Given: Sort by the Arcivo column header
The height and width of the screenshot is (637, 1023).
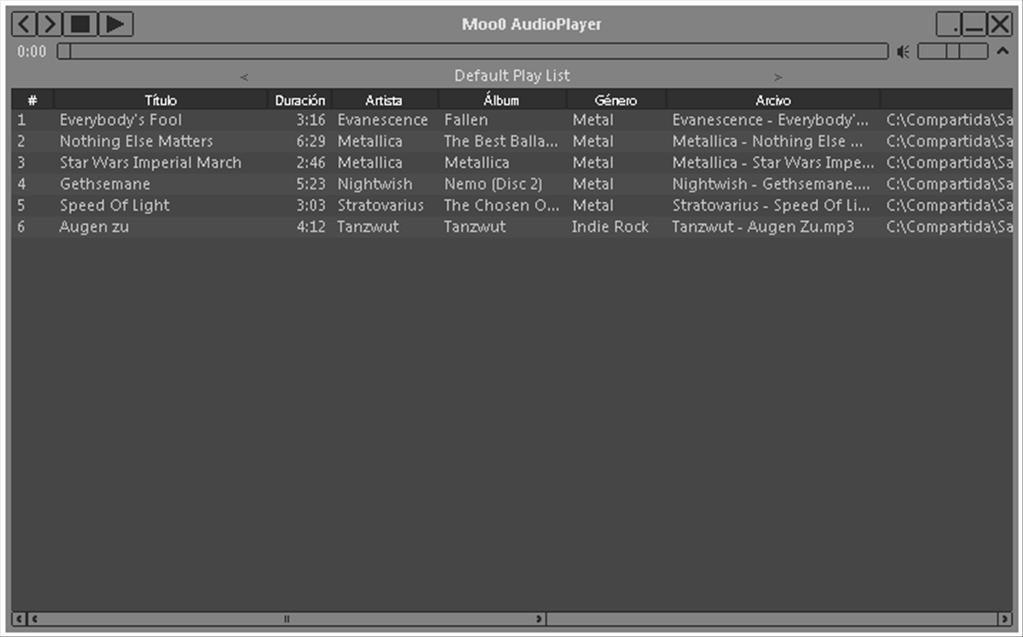Looking at the screenshot, I should click(773, 100).
